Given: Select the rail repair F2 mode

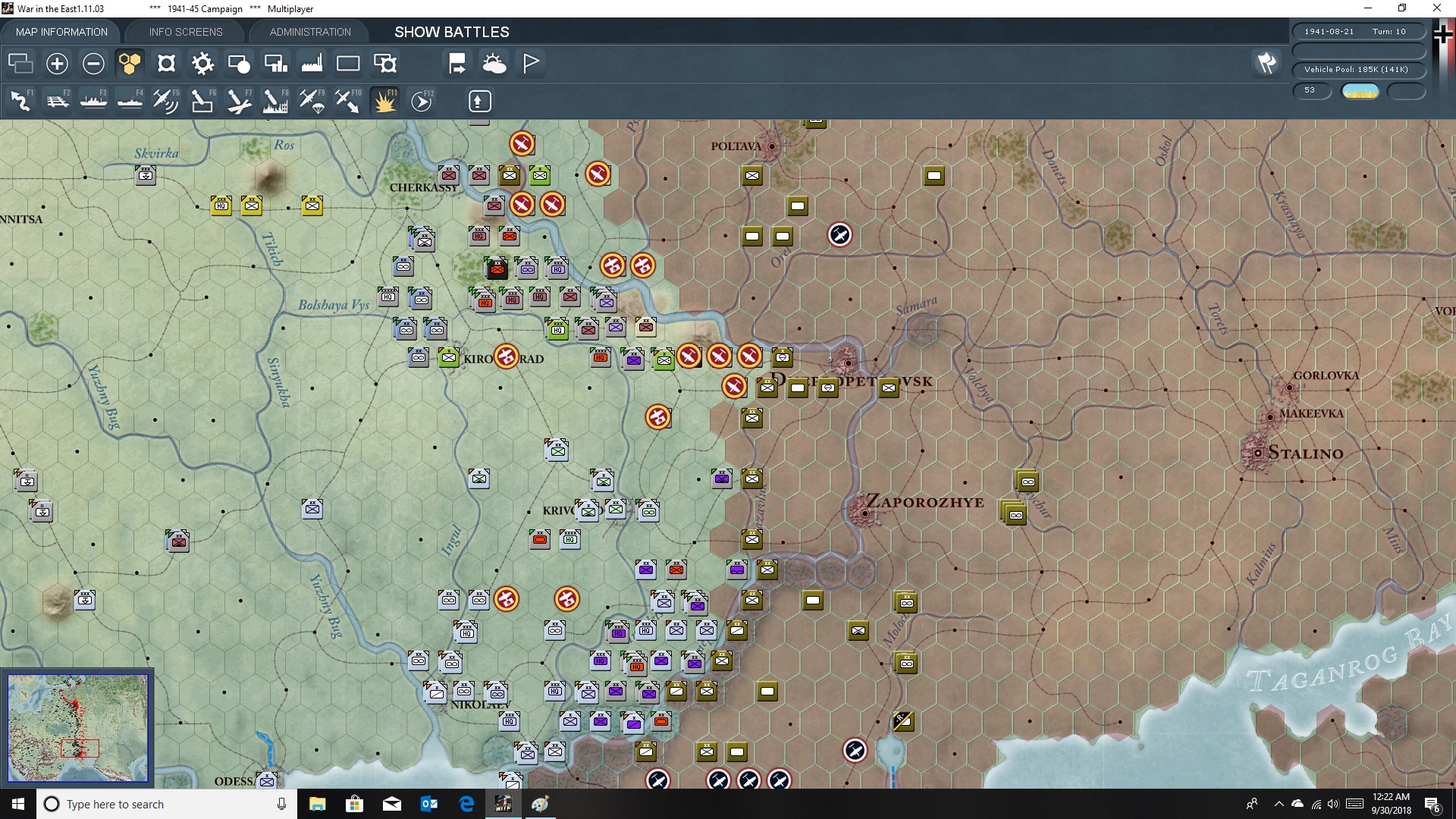Looking at the screenshot, I should point(57,101).
